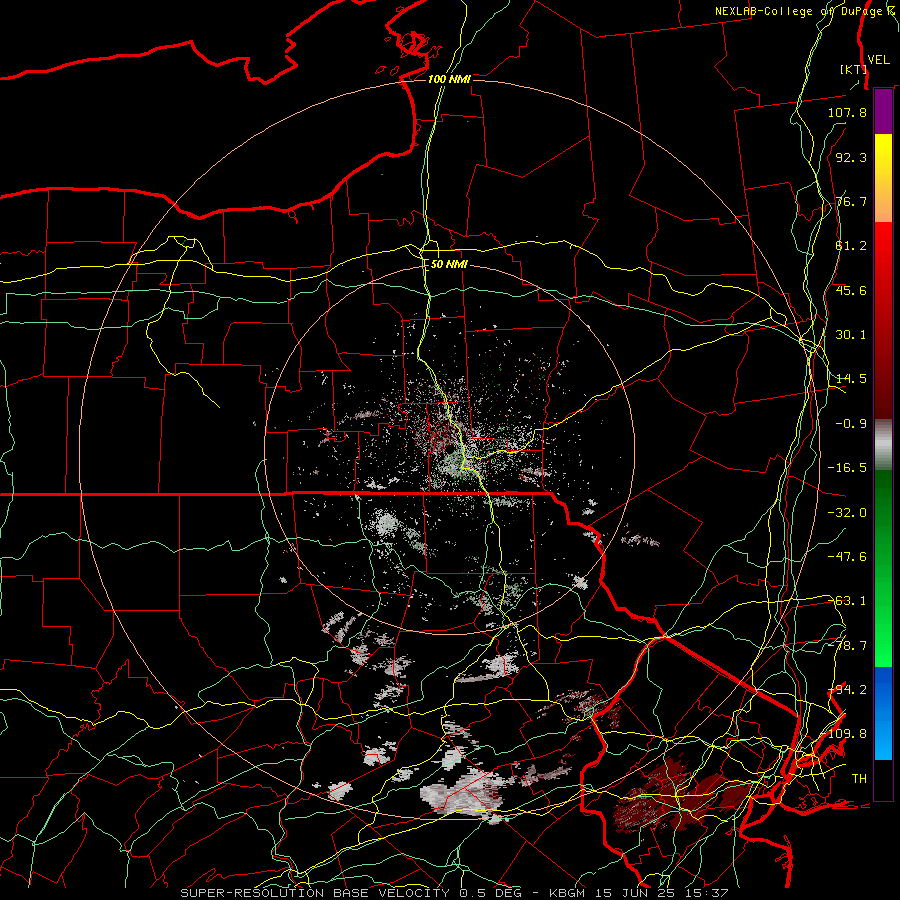Click the -47.6 velocity scale value
Screen dimensions: 900x900
coord(847,557)
